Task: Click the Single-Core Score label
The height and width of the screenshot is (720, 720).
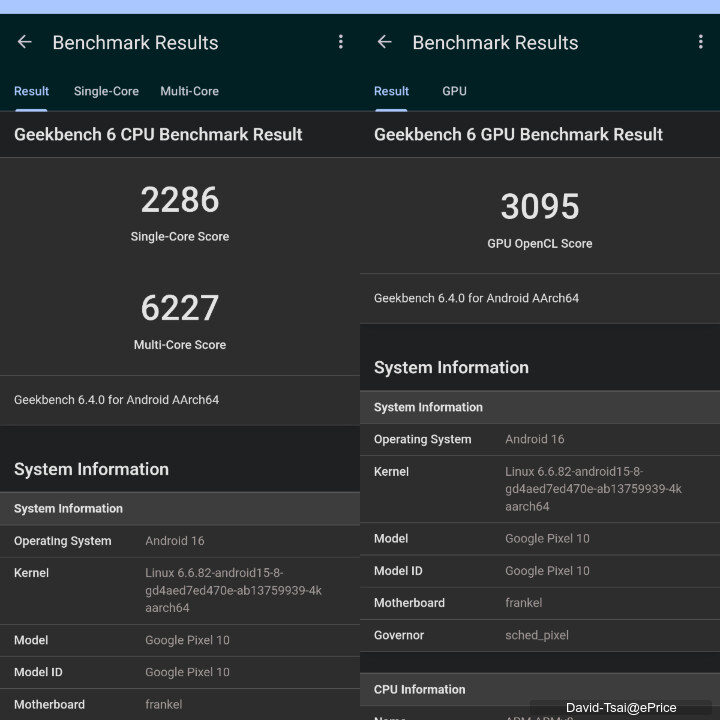Action: [180, 236]
